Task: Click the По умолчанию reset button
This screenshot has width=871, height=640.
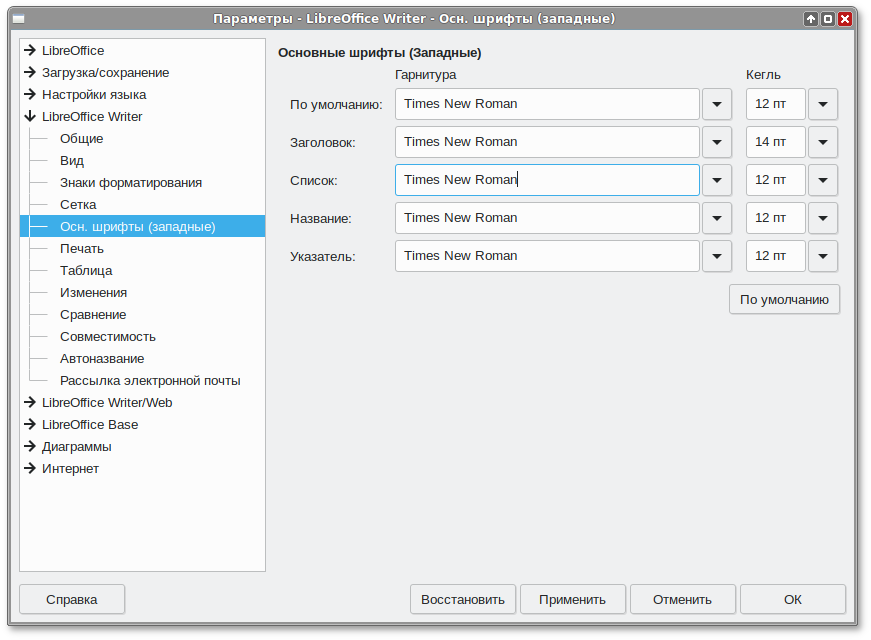Action: [784, 299]
